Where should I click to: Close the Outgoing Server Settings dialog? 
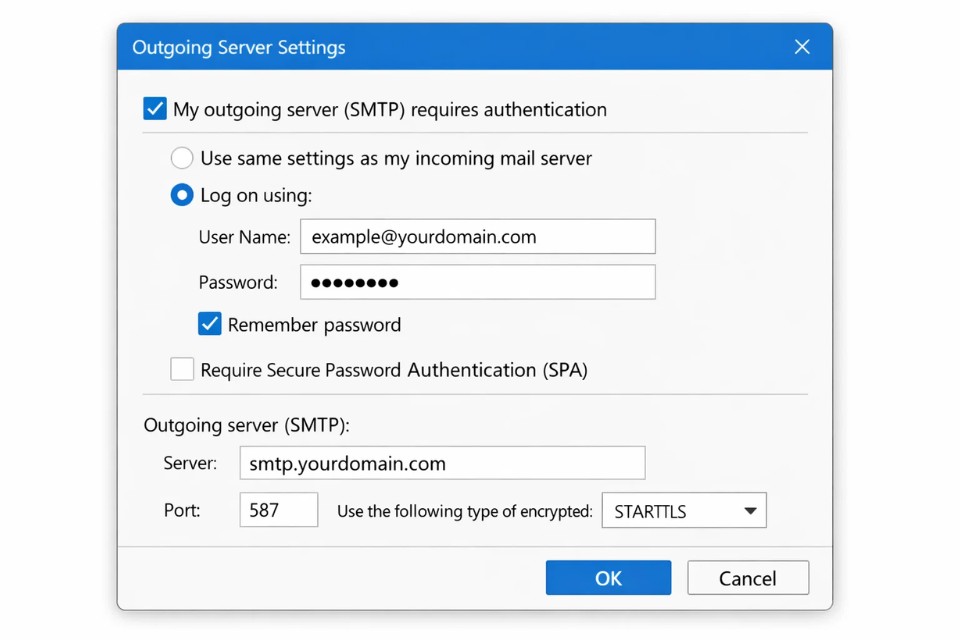(801, 46)
